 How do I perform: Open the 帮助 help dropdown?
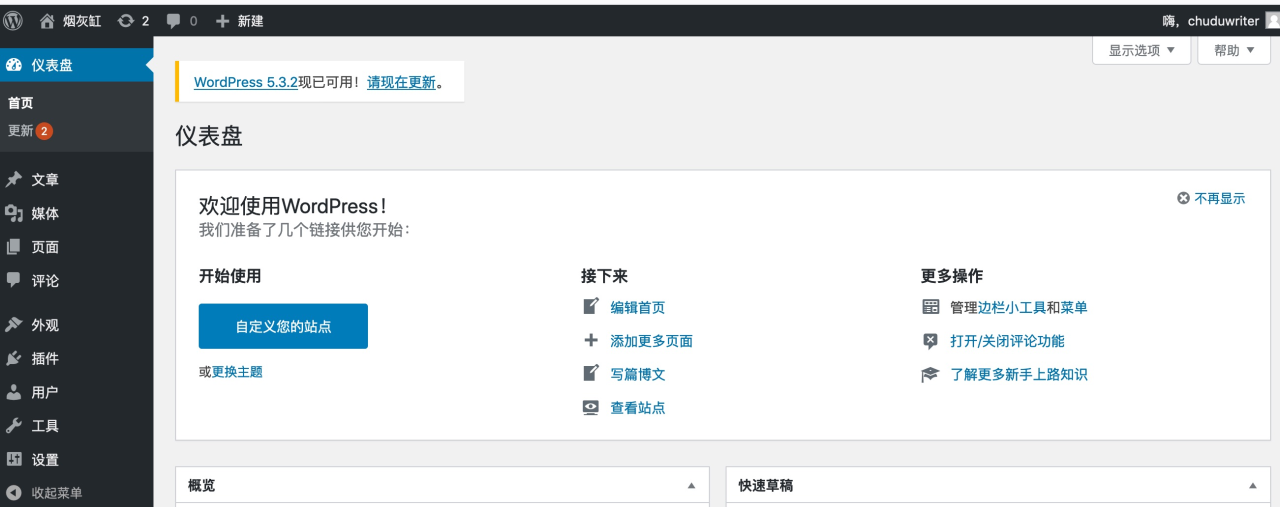tap(1234, 50)
